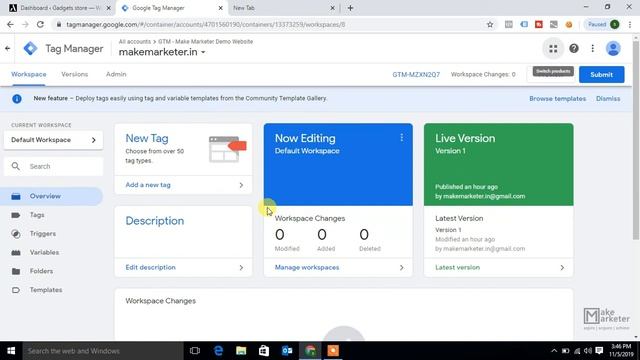Click the Browse templates link
640x360 pixels.
click(x=558, y=99)
